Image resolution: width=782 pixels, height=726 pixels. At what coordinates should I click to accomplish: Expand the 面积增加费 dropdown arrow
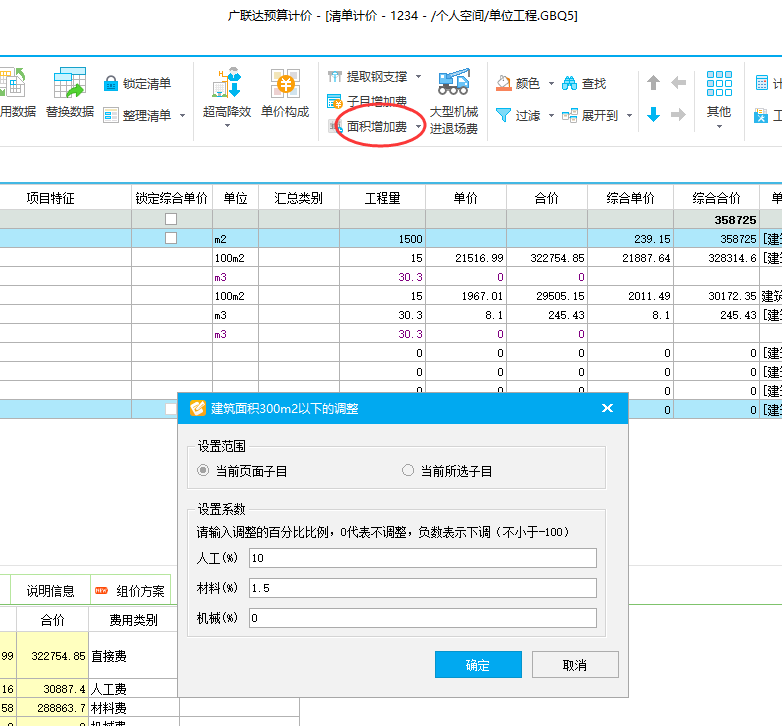click(418, 127)
